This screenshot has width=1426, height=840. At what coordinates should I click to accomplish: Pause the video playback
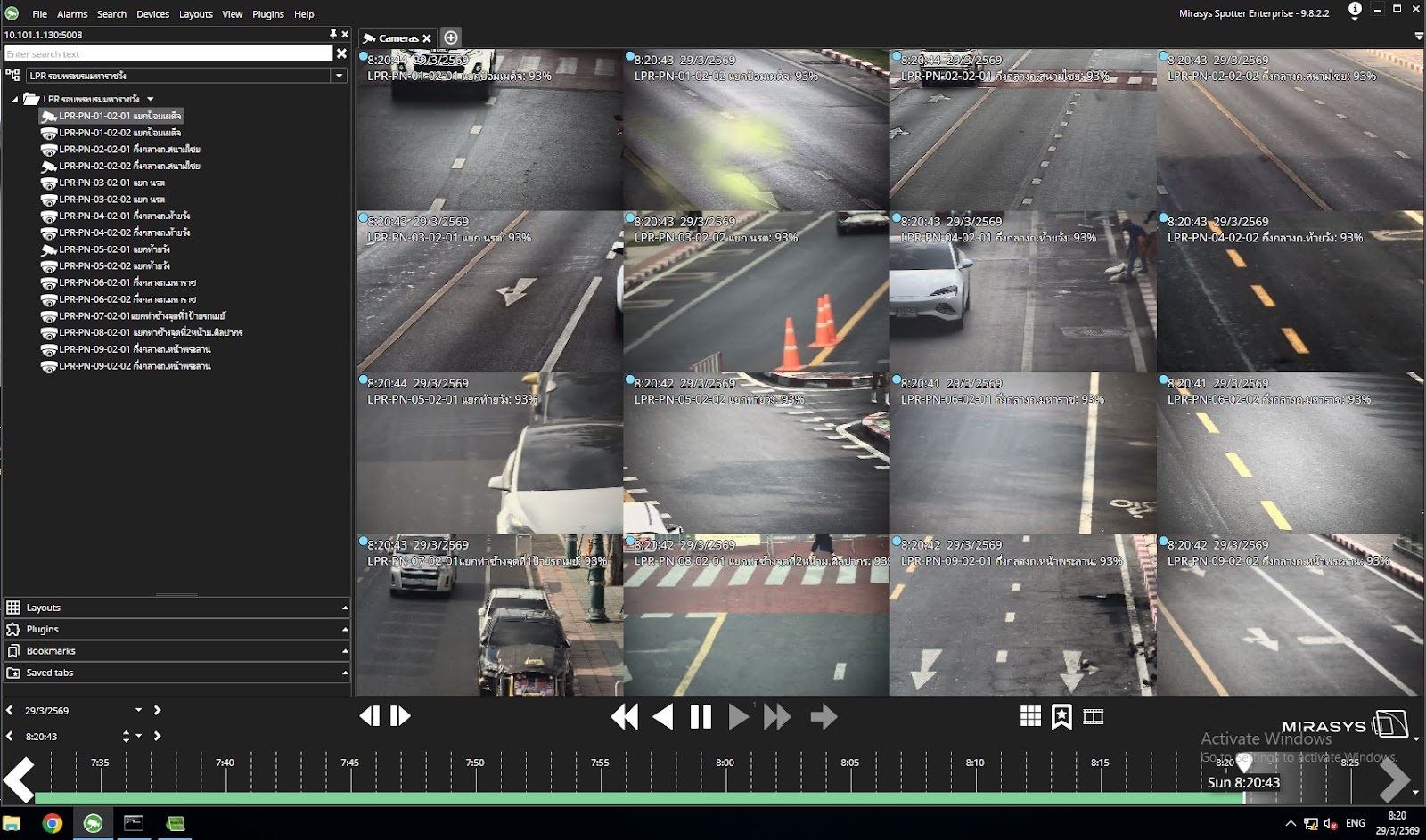tap(701, 717)
